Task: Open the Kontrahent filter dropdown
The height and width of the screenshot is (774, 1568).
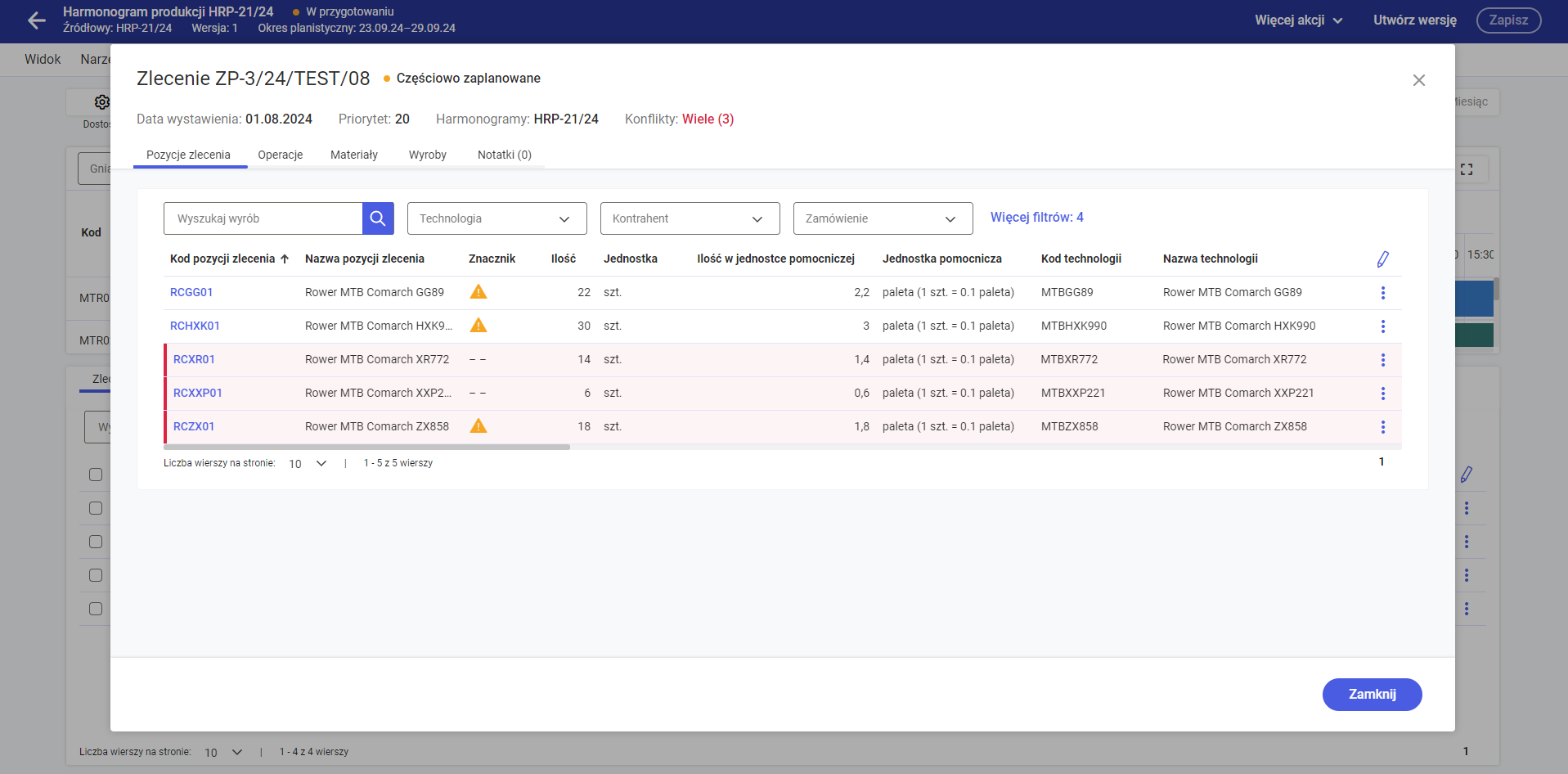Action: coord(690,218)
